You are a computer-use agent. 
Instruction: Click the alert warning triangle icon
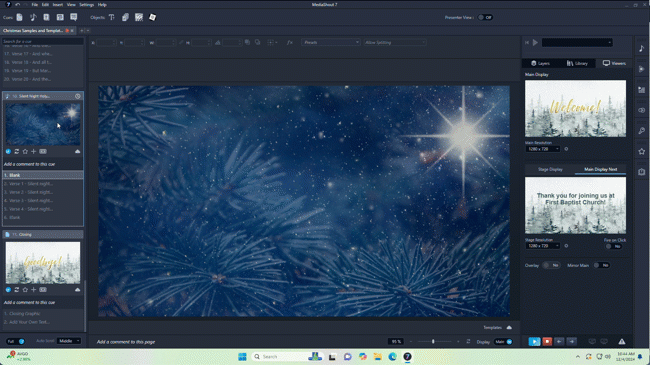622,341
